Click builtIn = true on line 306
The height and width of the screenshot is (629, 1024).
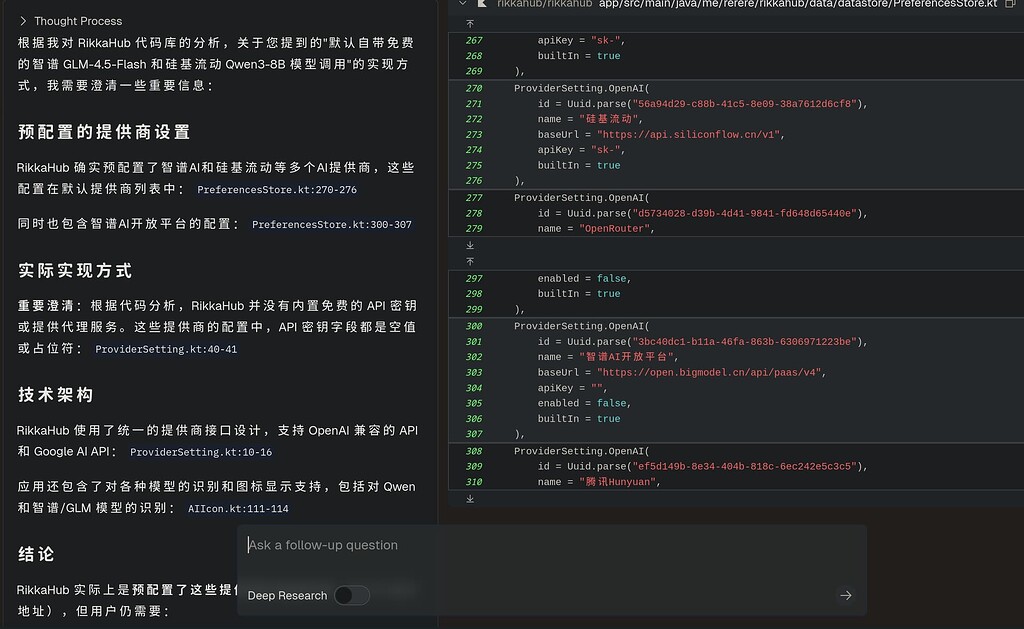(579, 419)
